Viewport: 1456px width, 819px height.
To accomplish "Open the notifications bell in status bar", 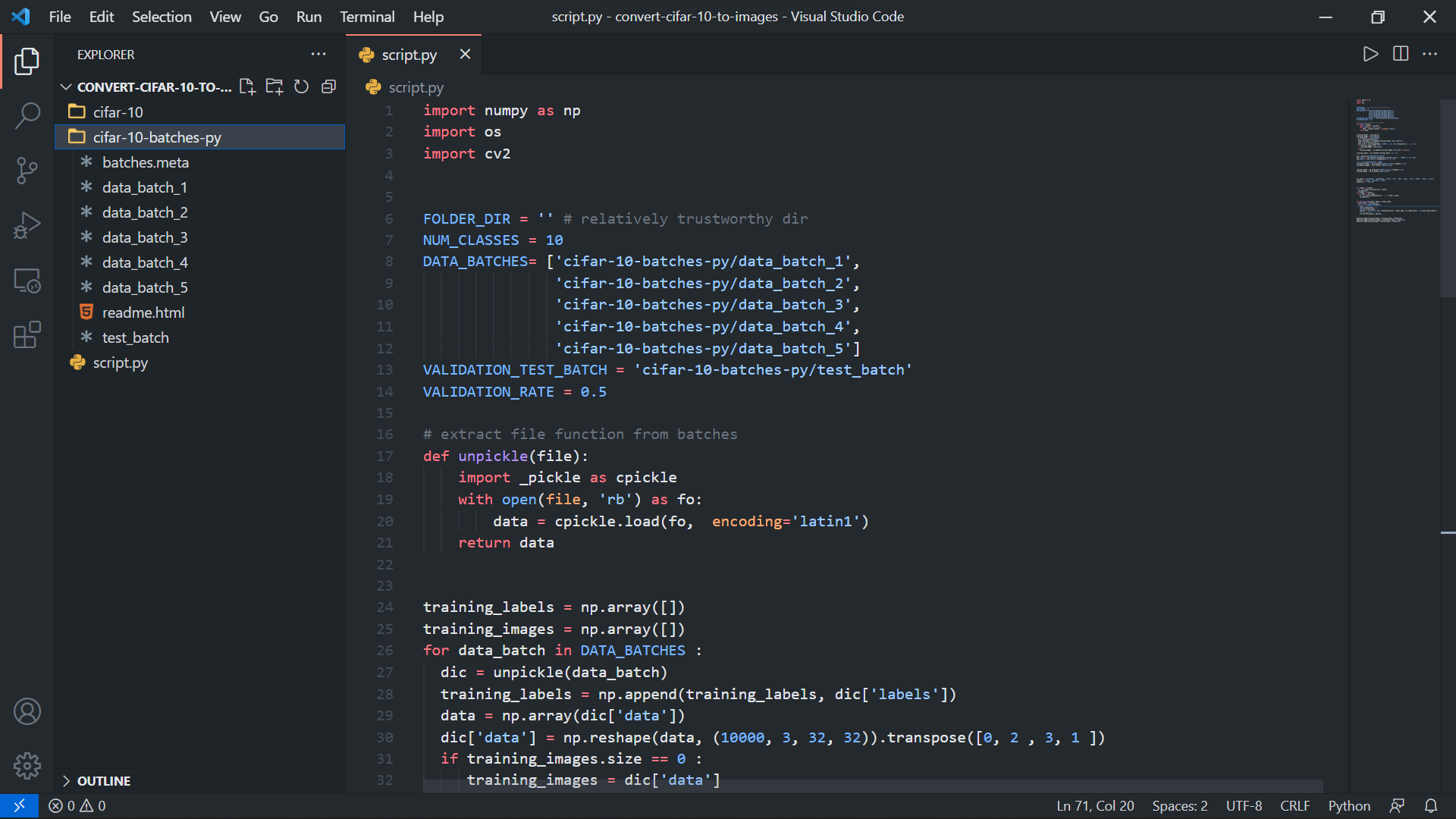I will (1431, 806).
